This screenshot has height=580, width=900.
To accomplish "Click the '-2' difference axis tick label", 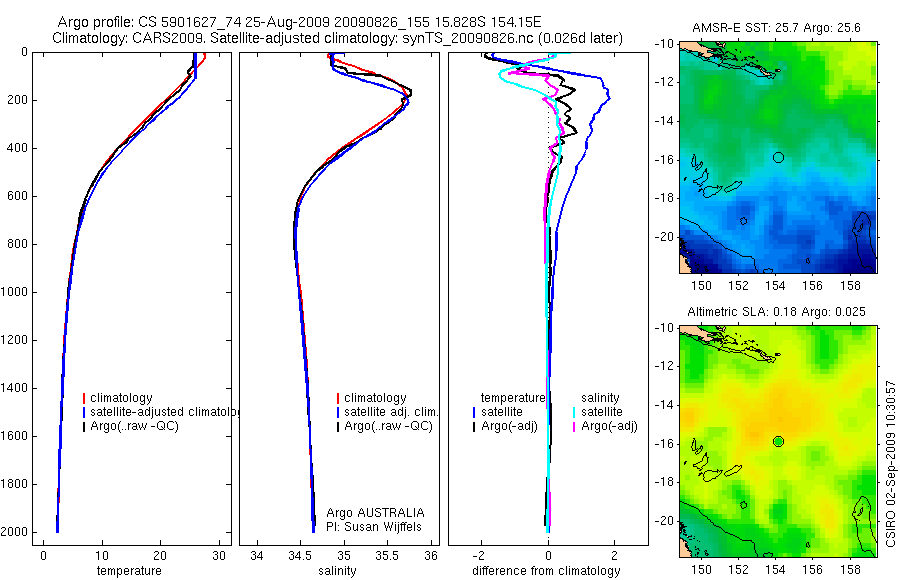I will tap(481, 556).
